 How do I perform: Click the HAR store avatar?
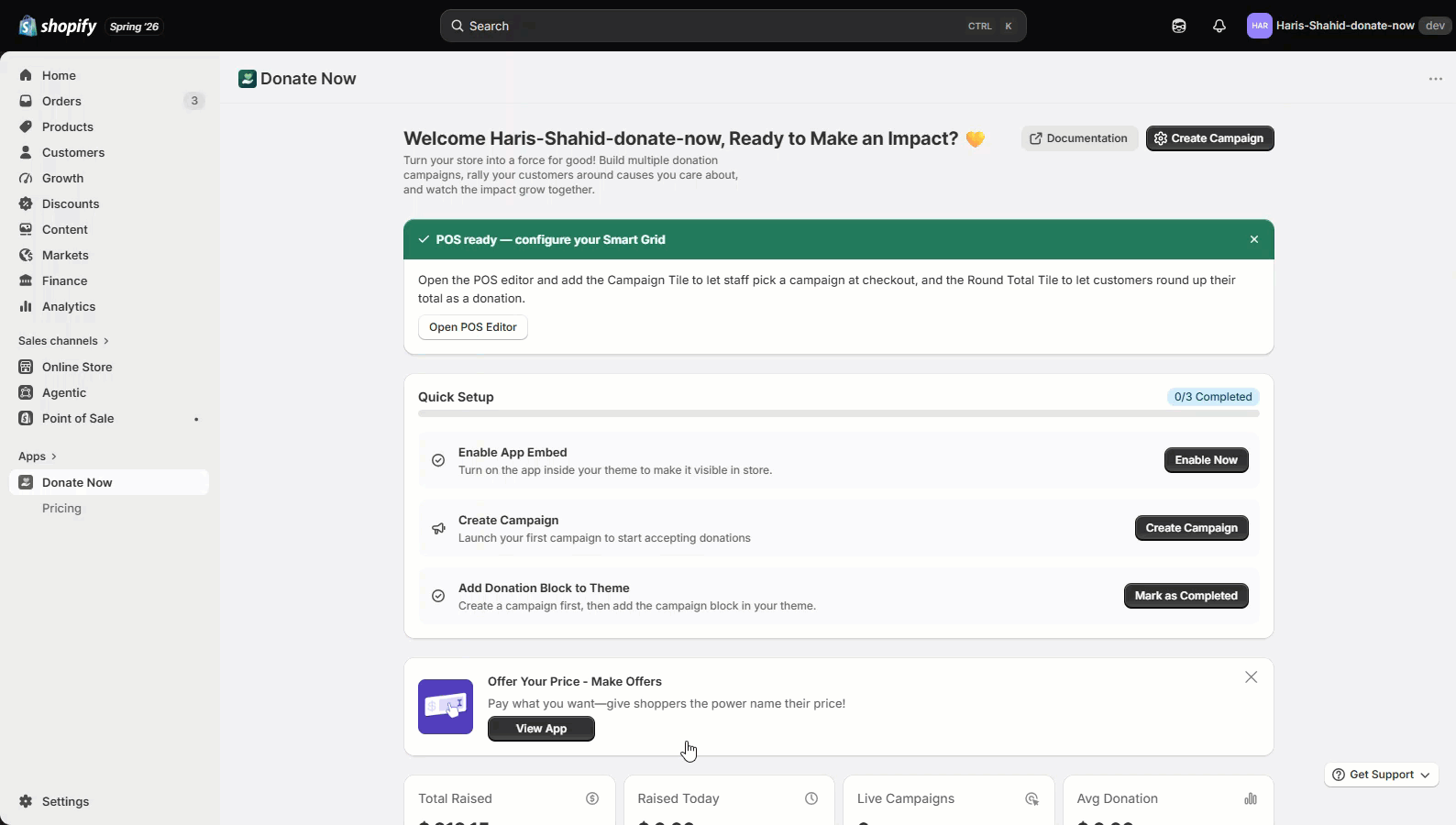[1260, 26]
